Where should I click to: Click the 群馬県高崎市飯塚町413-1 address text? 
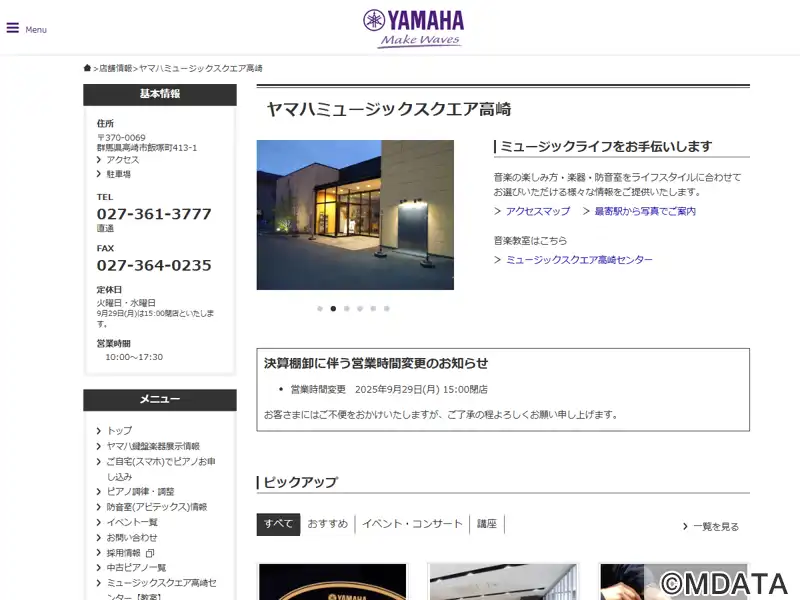point(147,147)
